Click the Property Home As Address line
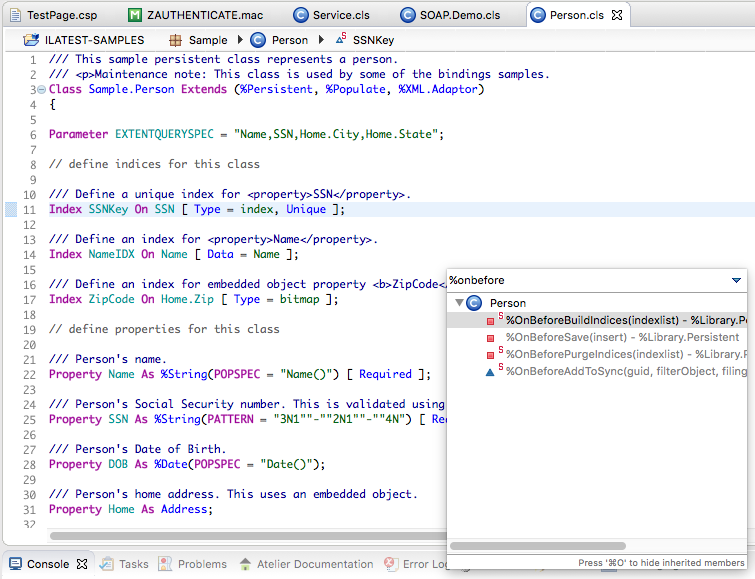This screenshot has width=755, height=579. [130, 509]
